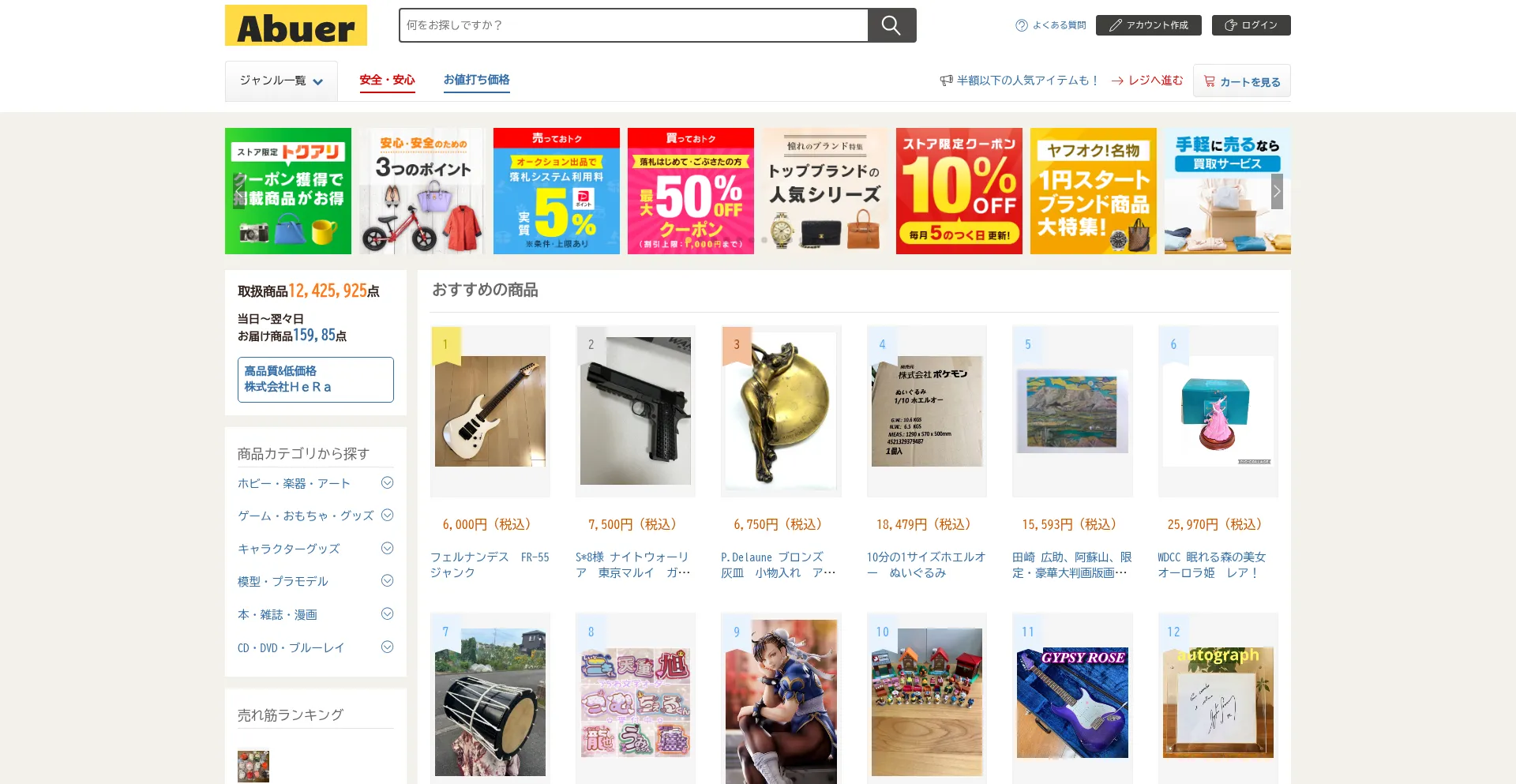
Task: Click the shopping cart icon
Action: [x=1209, y=81]
